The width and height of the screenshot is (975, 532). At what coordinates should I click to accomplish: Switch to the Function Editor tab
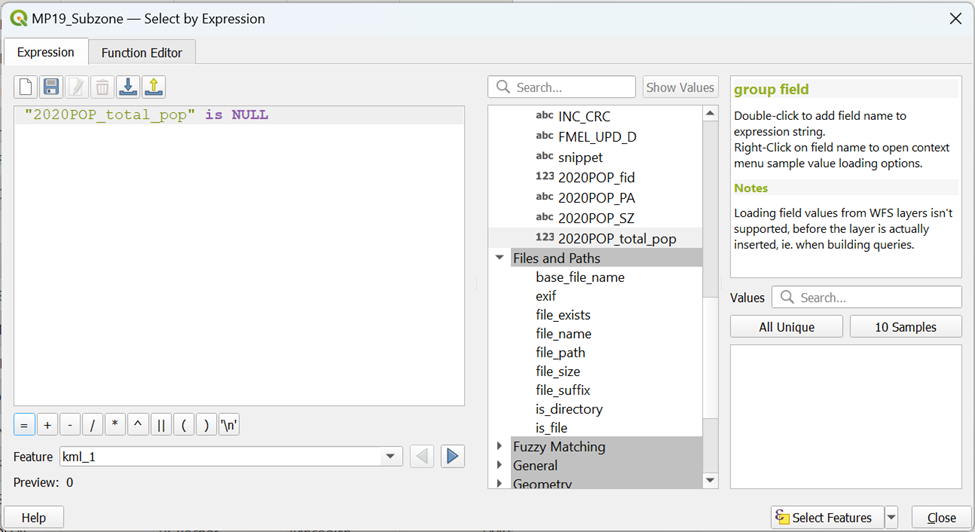tap(141, 53)
